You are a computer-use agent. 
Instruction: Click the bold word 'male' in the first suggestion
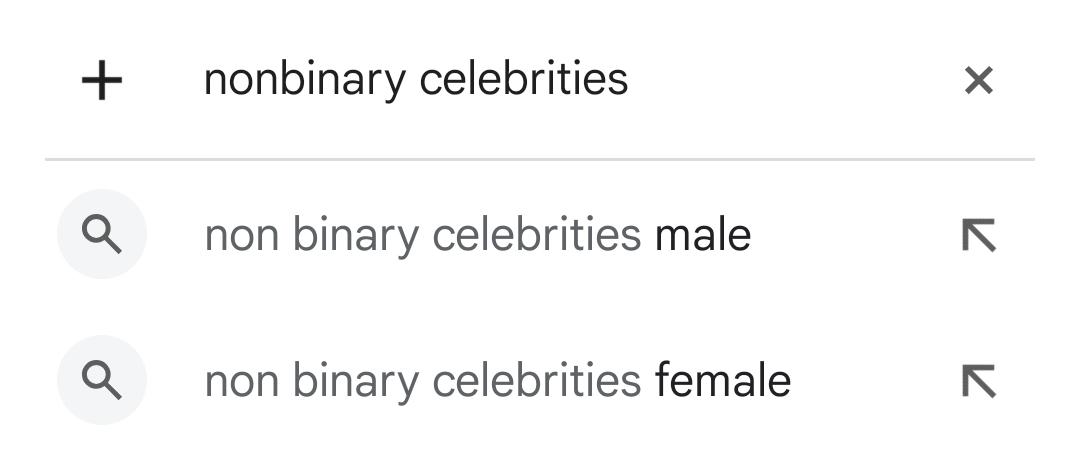[x=703, y=235]
